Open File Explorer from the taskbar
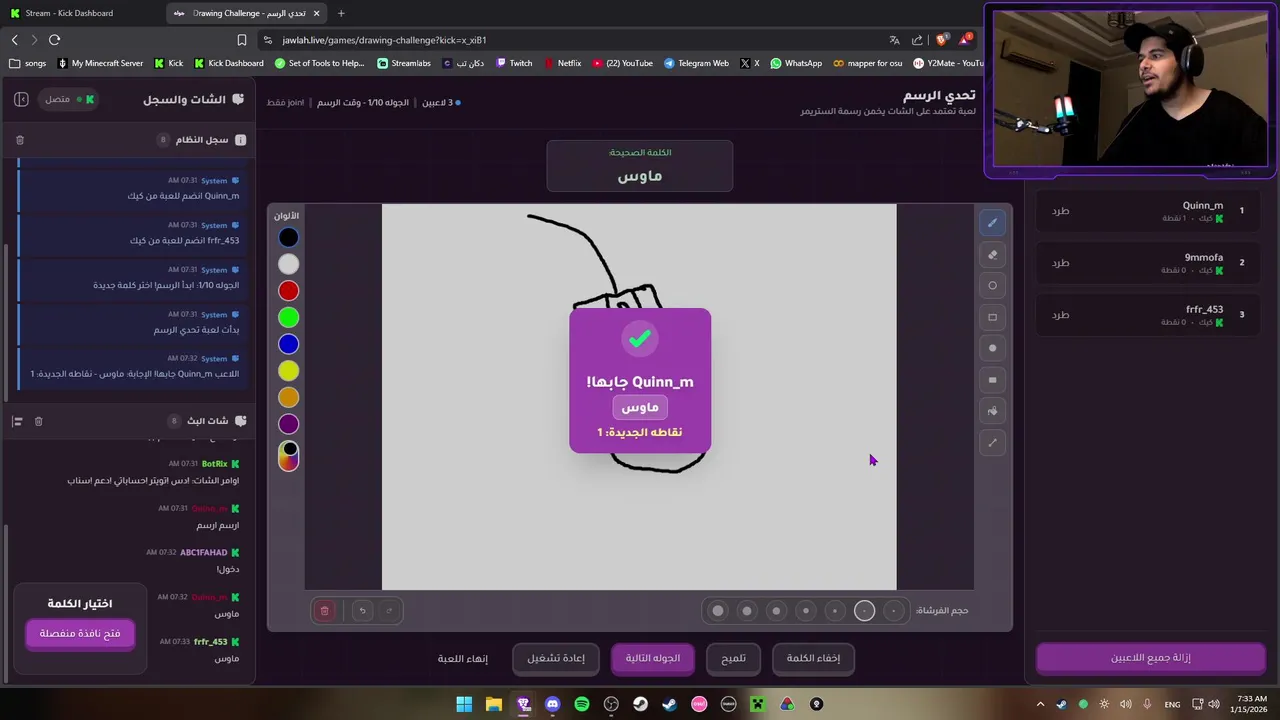 click(x=493, y=704)
